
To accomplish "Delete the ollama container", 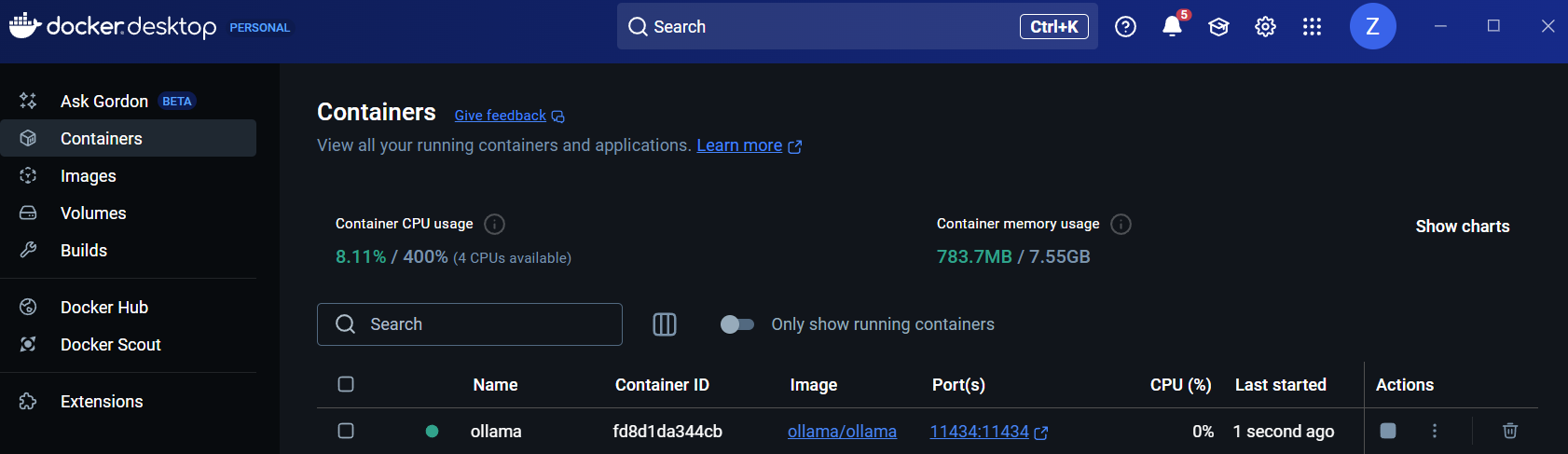I will pyautogui.click(x=1510, y=431).
